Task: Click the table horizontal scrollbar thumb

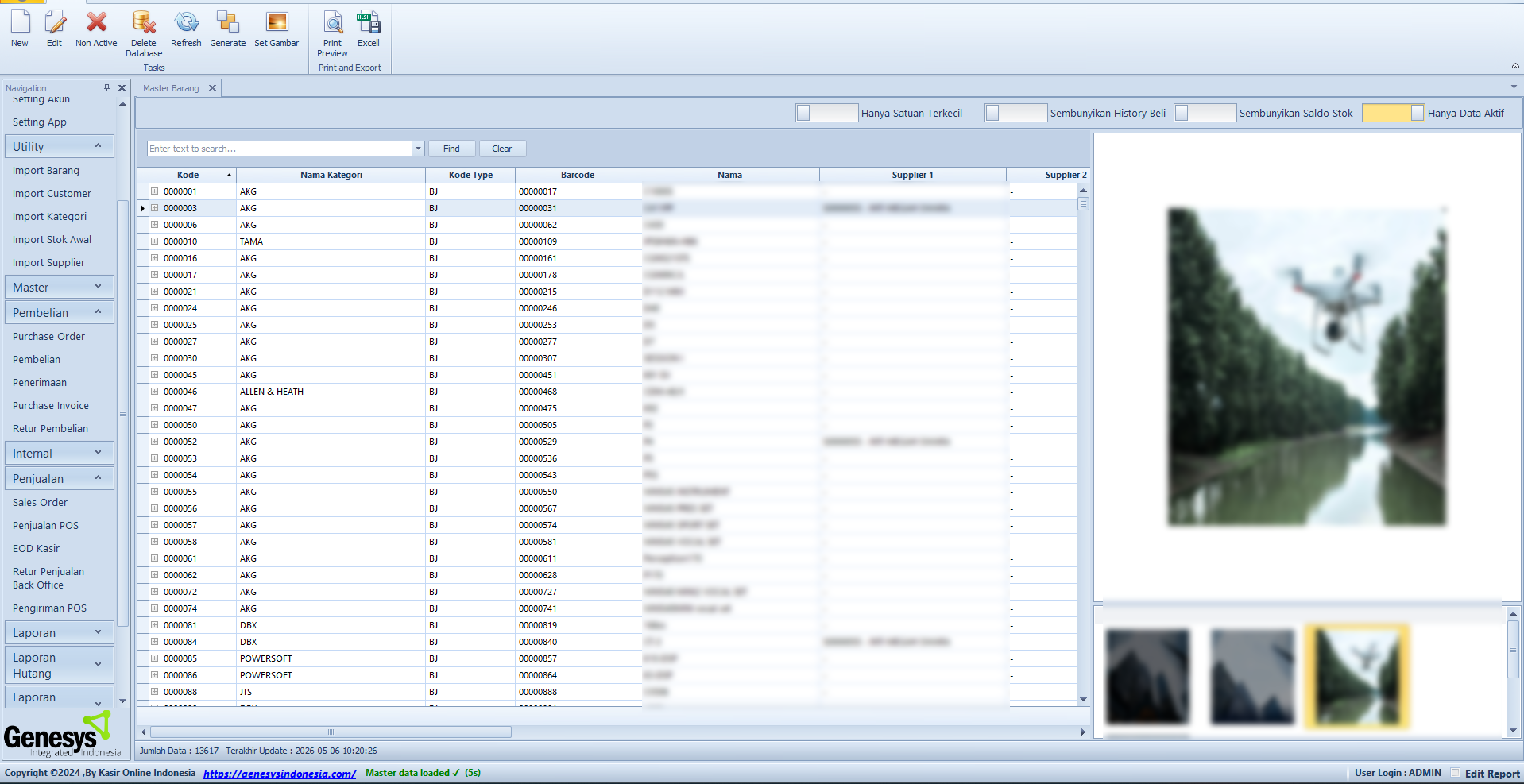Action: click(x=331, y=732)
